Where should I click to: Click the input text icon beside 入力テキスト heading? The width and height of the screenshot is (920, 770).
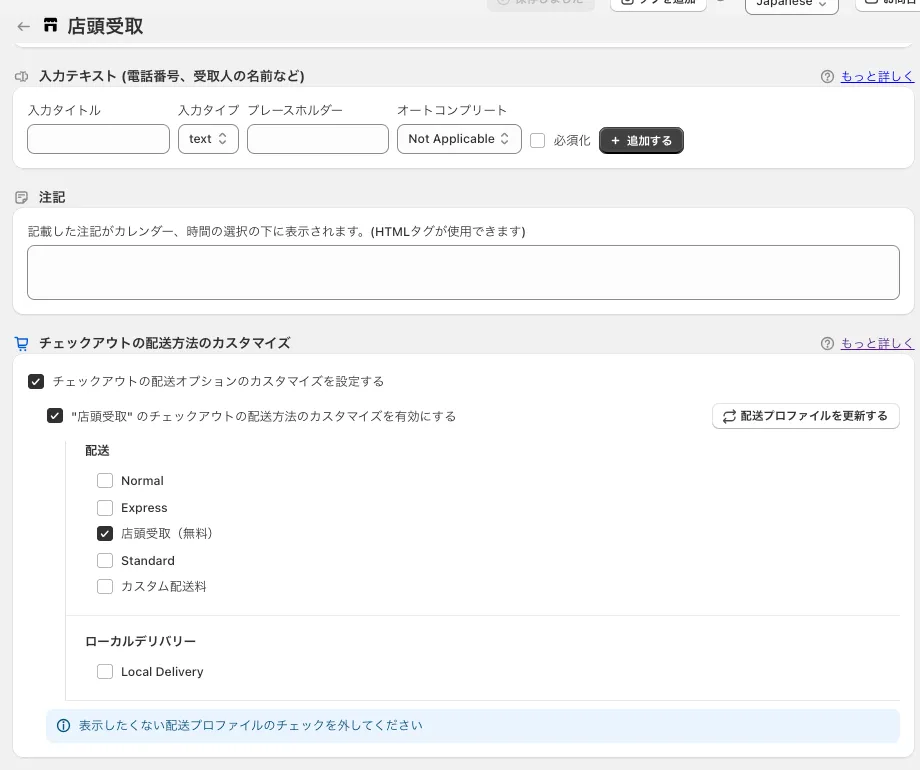[x=22, y=76]
